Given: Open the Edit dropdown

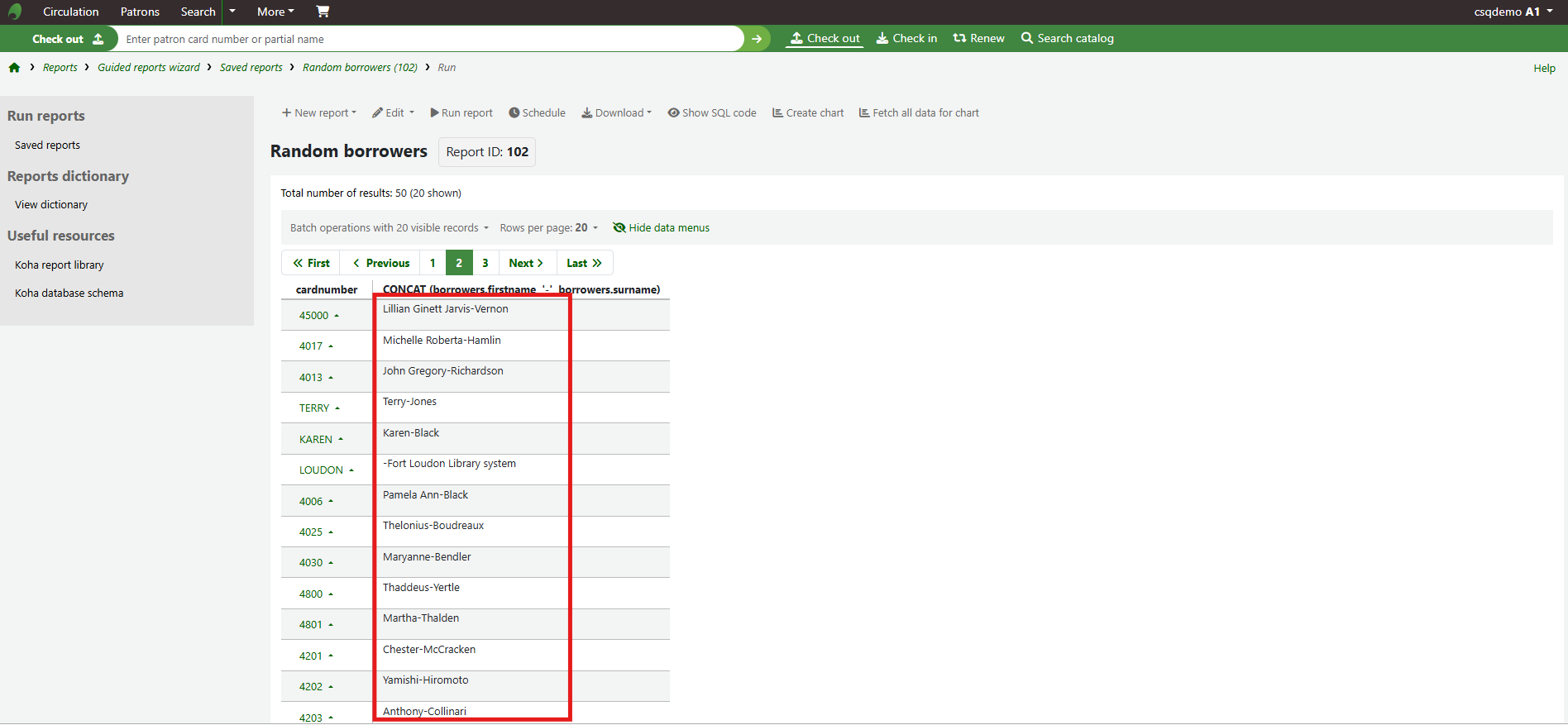Looking at the screenshot, I should (x=393, y=113).
